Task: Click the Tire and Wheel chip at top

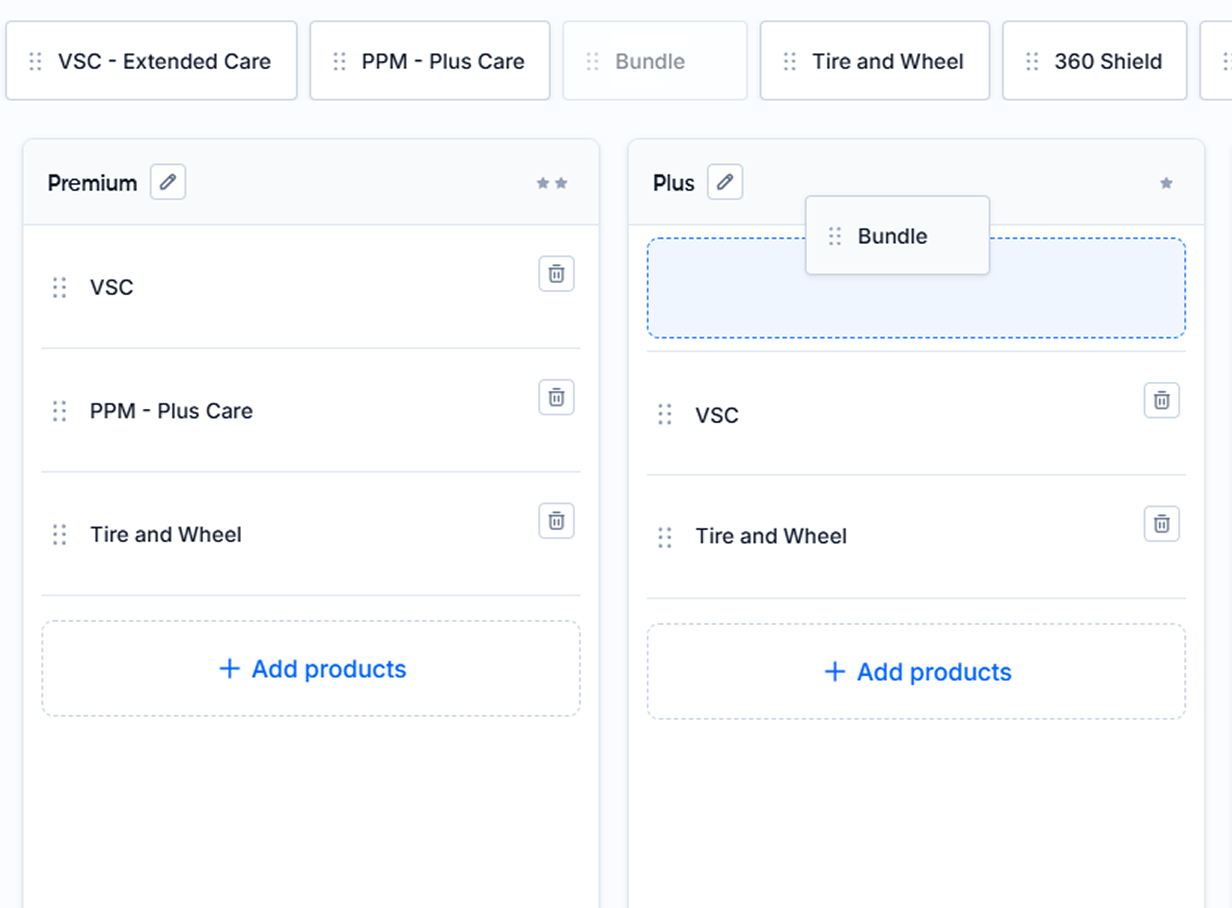Action: pos(875,61)
